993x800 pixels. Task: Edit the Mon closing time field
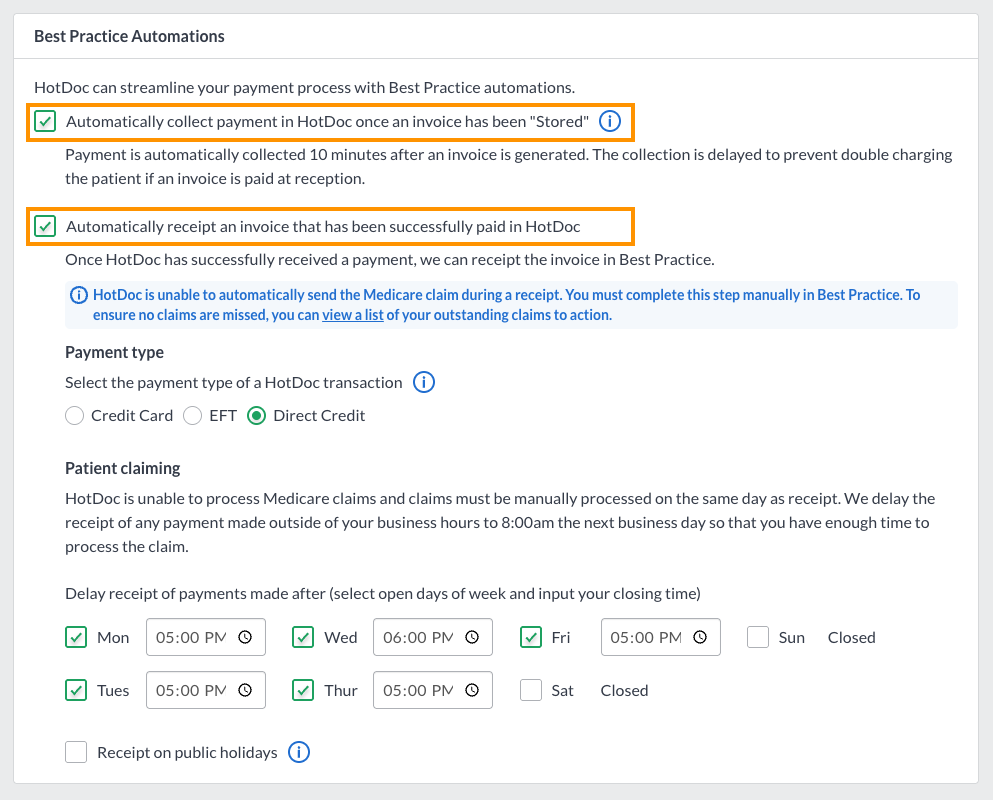pos(206,637)
